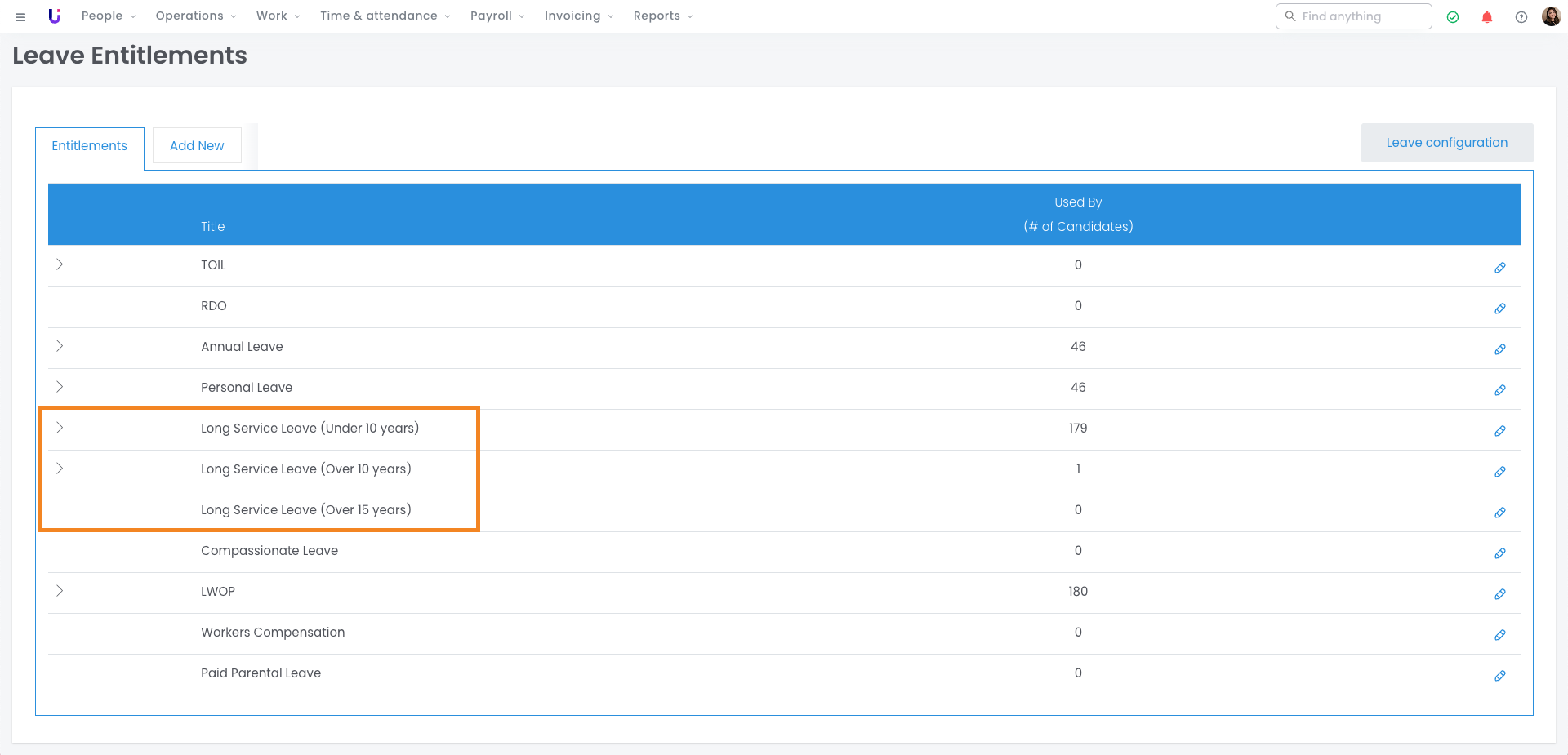1568x755 pixels.
Task: Open the help question mark icon
Action: (1521, 17)
